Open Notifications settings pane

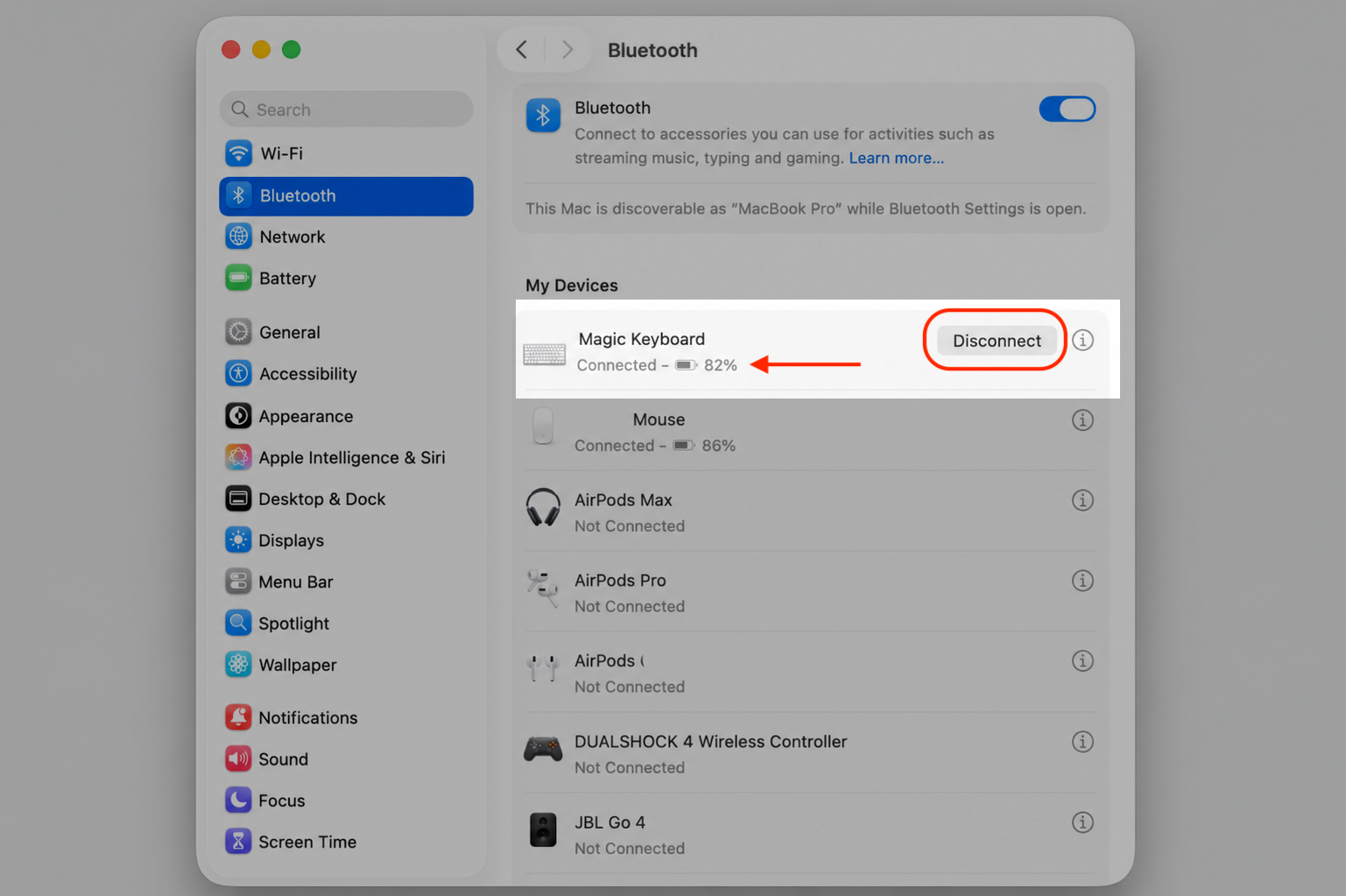(346, 717)
